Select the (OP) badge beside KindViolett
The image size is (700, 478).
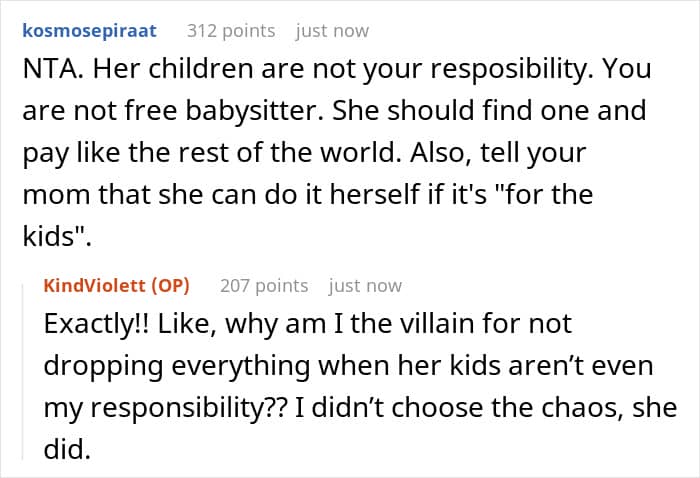(x=171, y=286)
